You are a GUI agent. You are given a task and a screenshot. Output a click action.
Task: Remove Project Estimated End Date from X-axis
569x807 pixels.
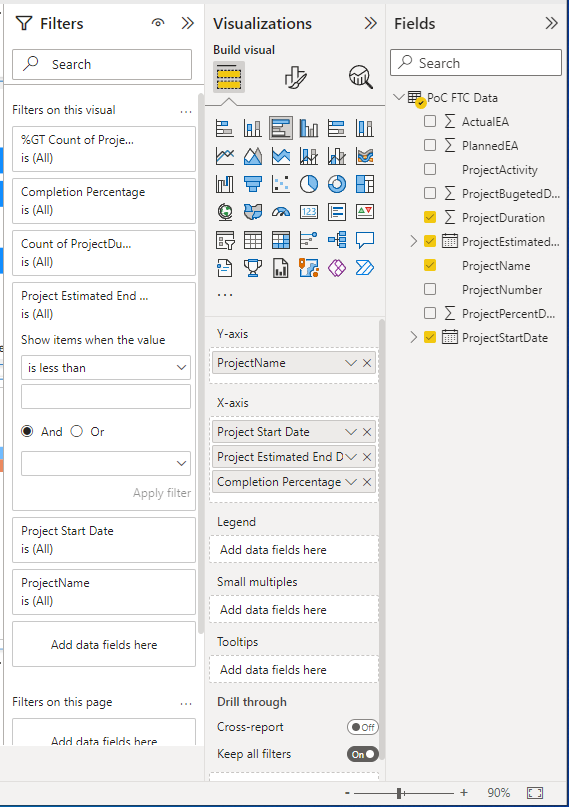click(x=367, y=457)
